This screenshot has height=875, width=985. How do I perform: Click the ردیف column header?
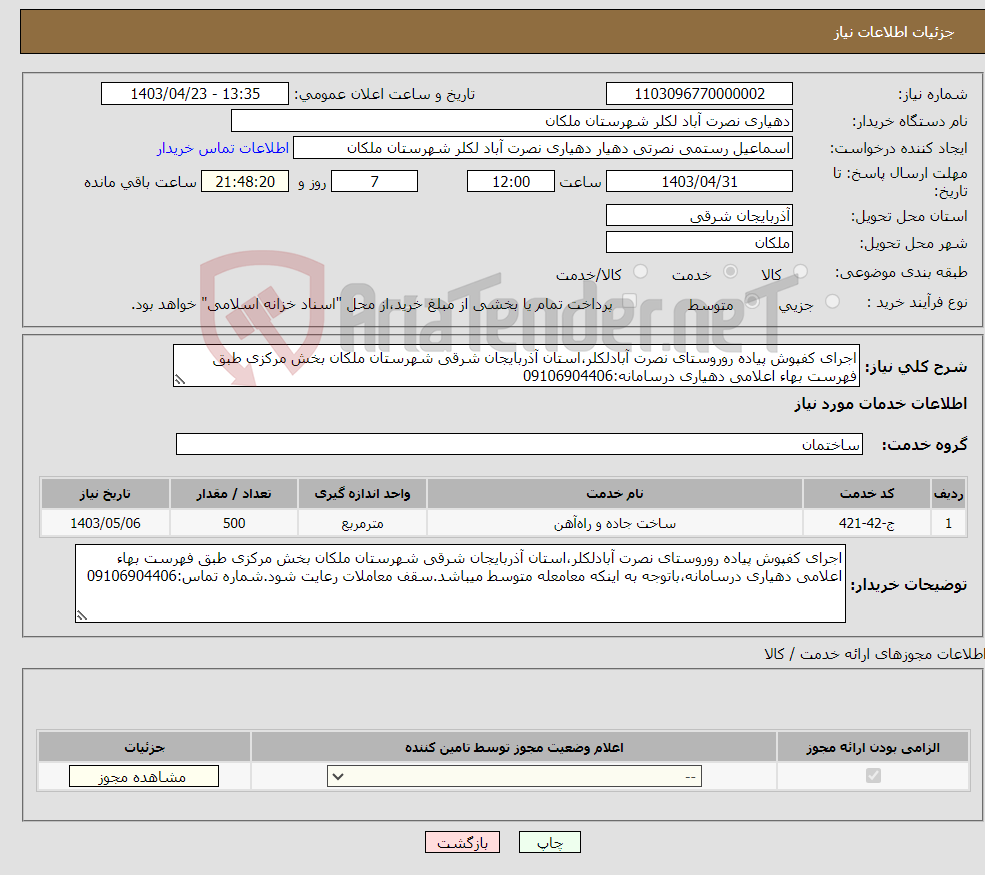pos(948,494)
